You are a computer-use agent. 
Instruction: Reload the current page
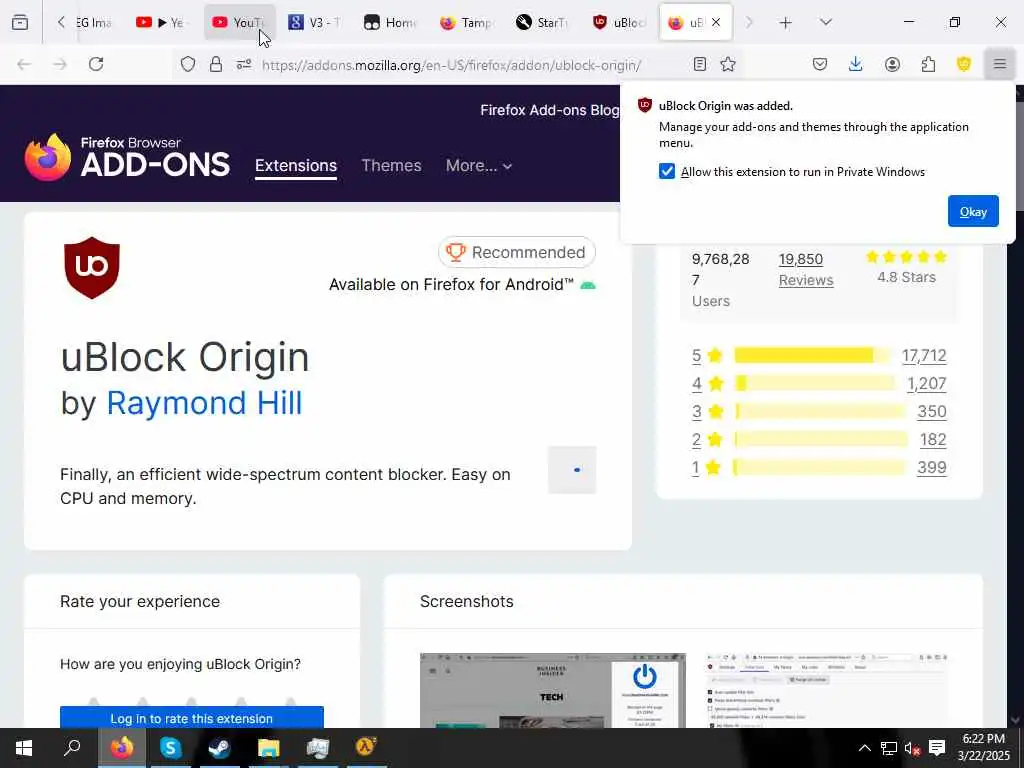(x=96, y=64)
